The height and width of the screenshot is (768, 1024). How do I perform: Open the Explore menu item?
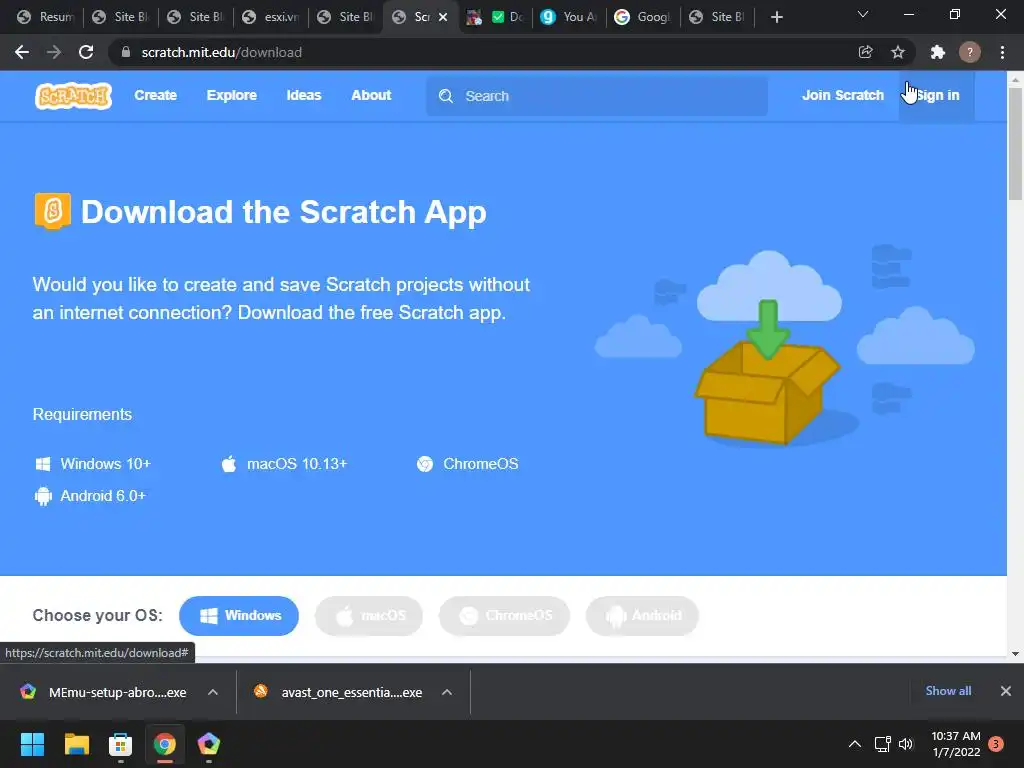coord(232,95)
